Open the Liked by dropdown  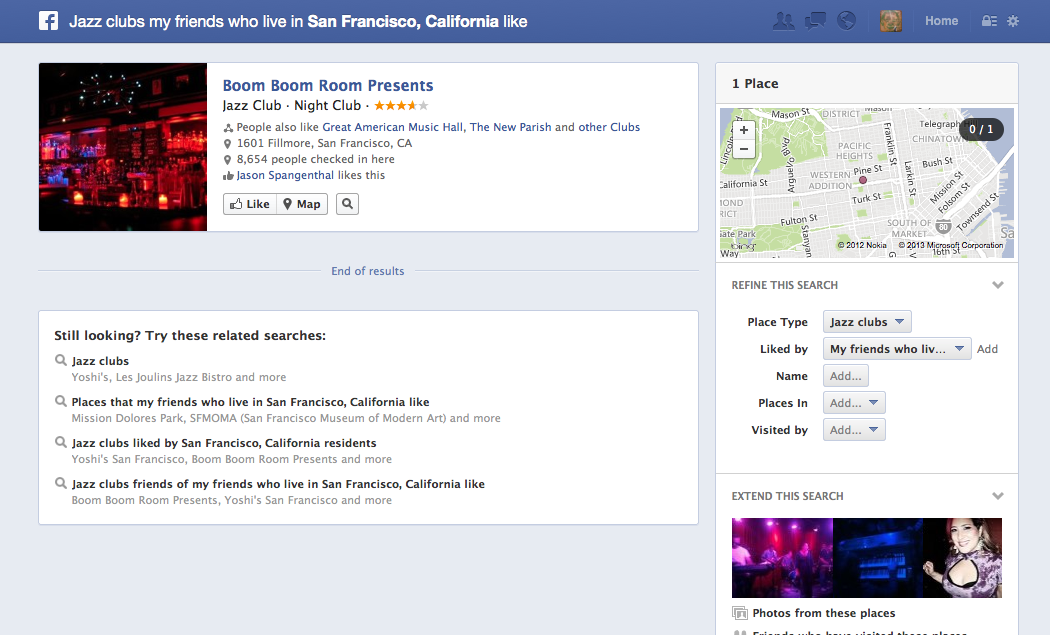896,349
